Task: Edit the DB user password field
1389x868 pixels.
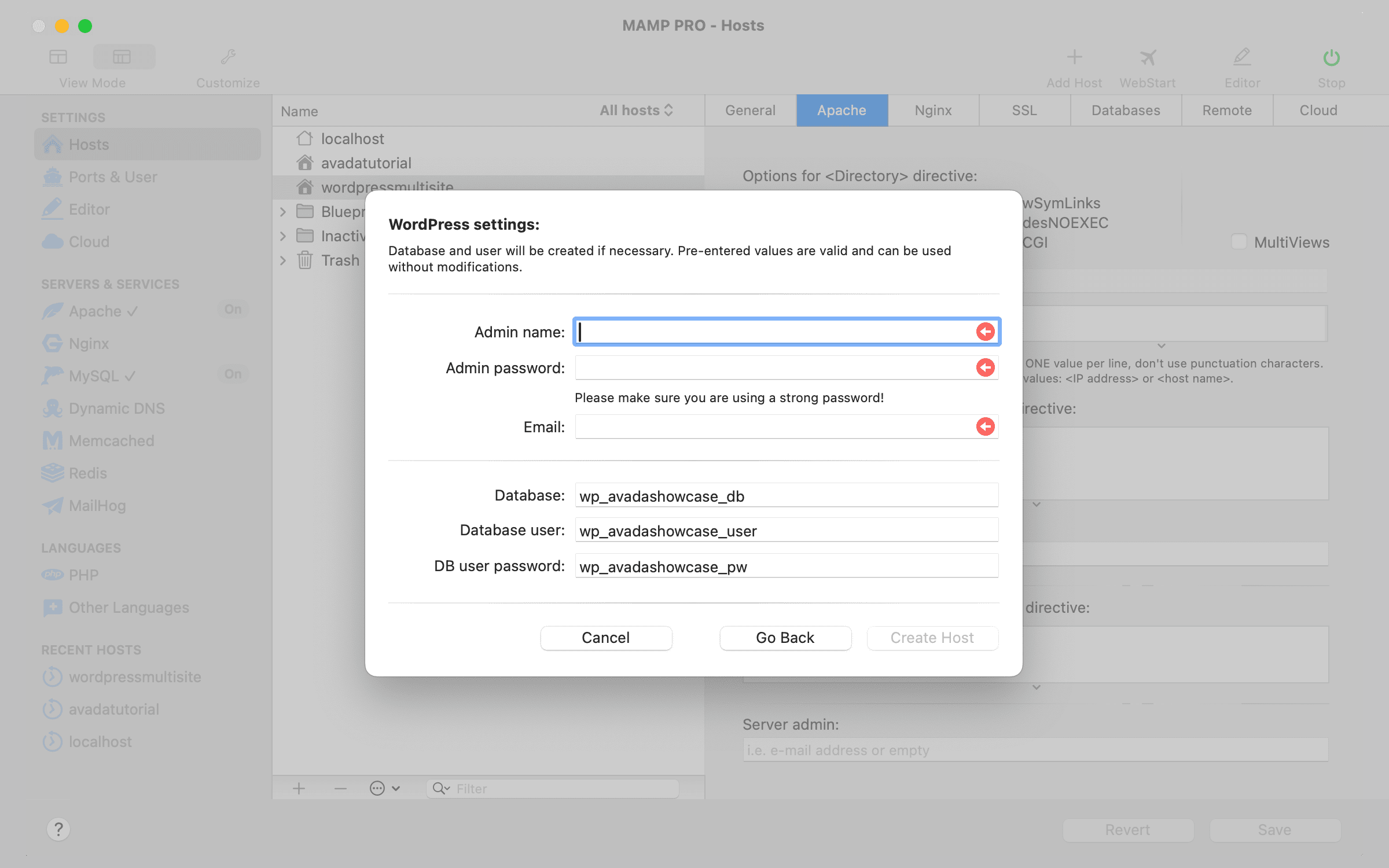Action: point(787,566)
